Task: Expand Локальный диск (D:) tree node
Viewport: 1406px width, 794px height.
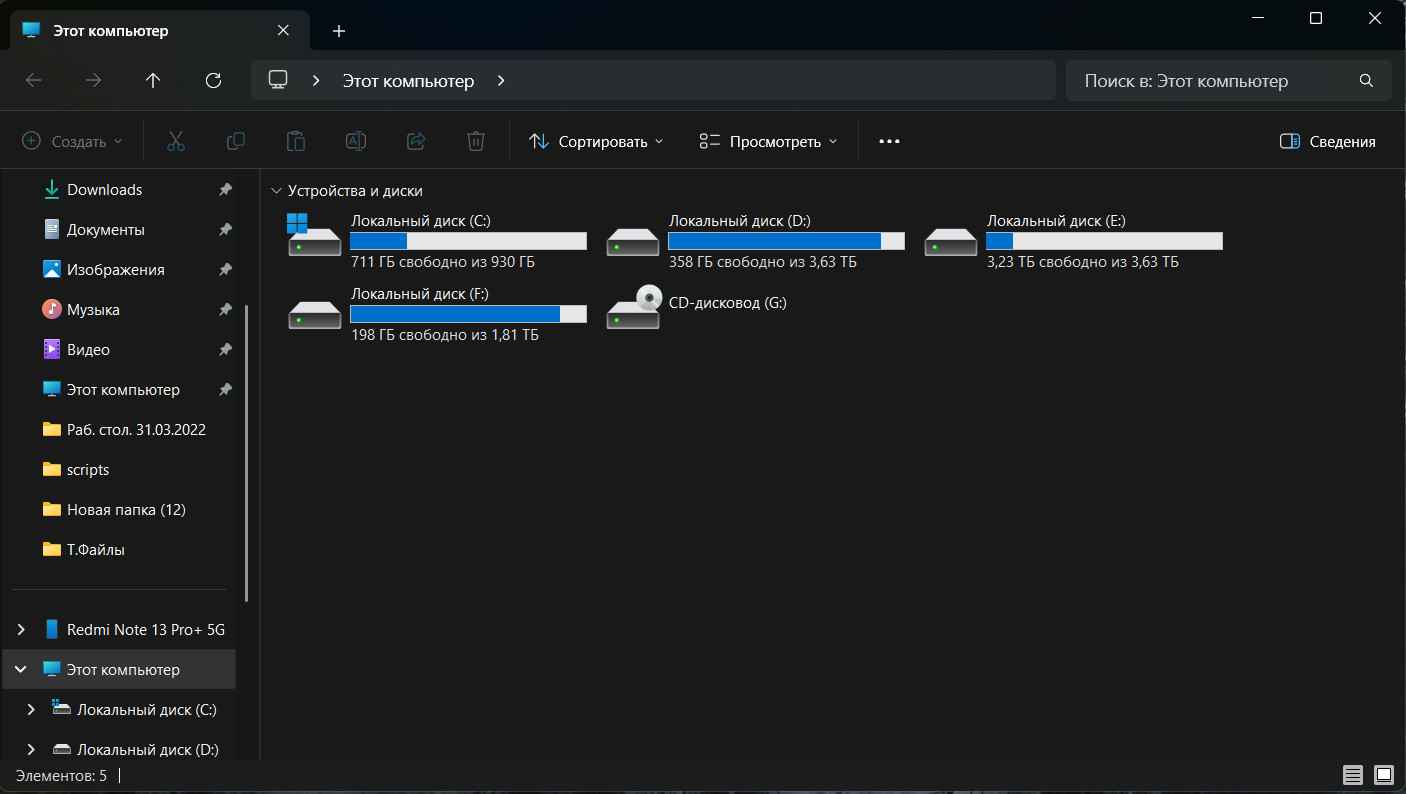Action: click(31, 749)
